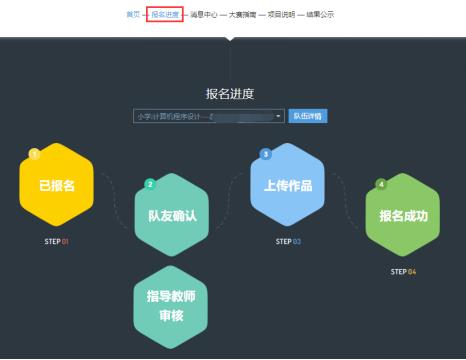Image resolution: width=466 pixels, height=360 pixels.
Task: Go to 首页 in navigation
Action: tap(133, 14)
